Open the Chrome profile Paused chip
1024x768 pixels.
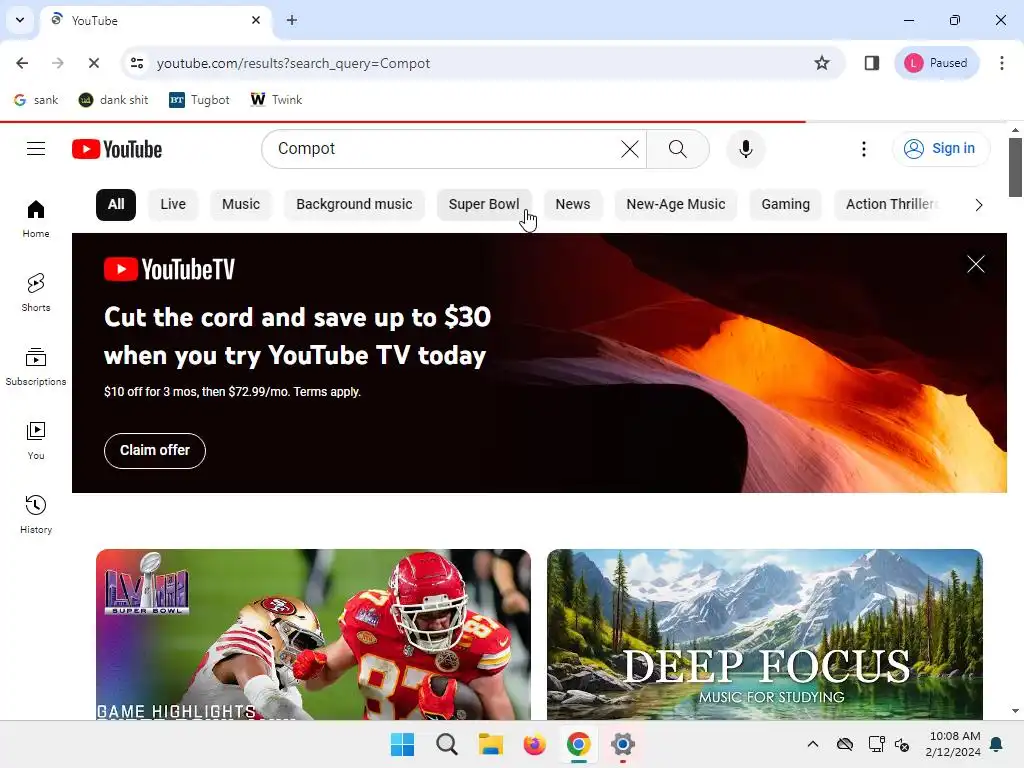click(x=936, y=63)
